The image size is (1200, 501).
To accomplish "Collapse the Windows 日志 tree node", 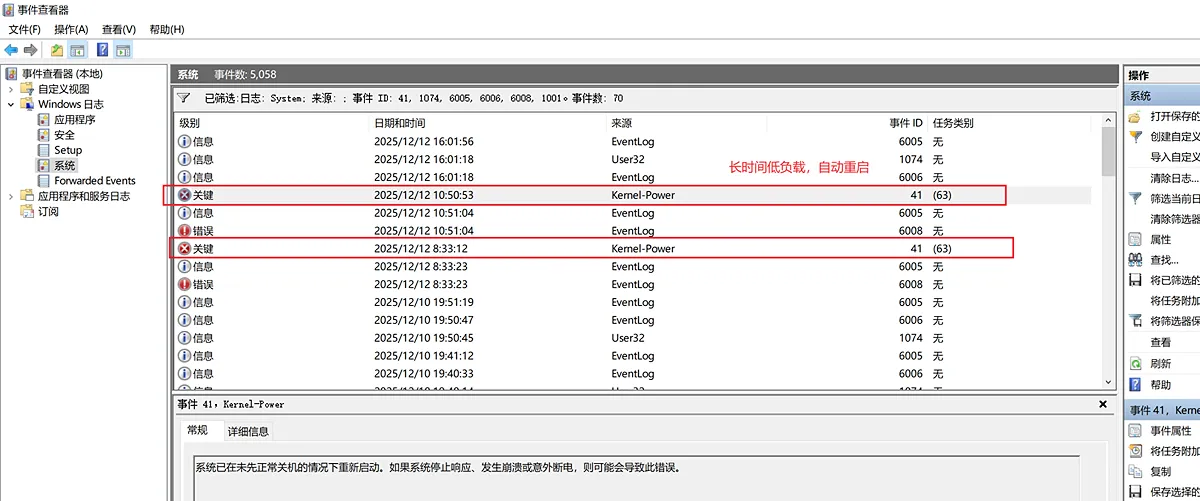I will (11, 104).
